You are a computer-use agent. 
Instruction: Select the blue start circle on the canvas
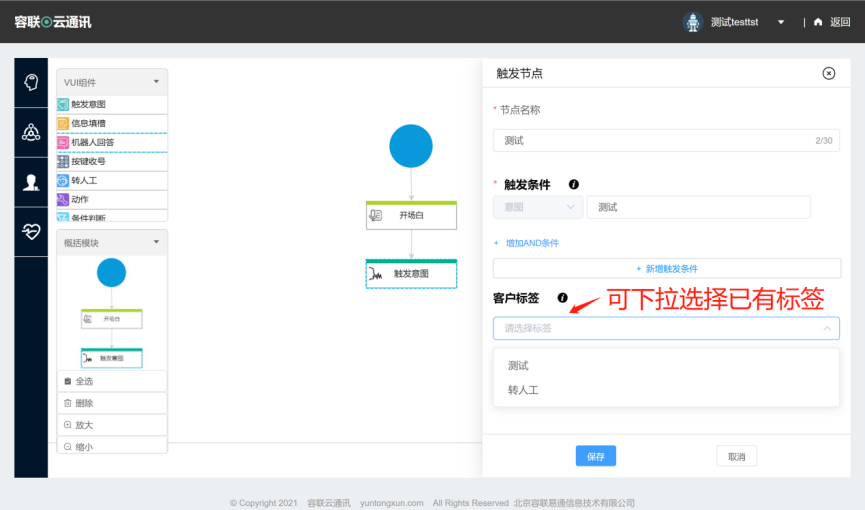[x=411, y=146]
